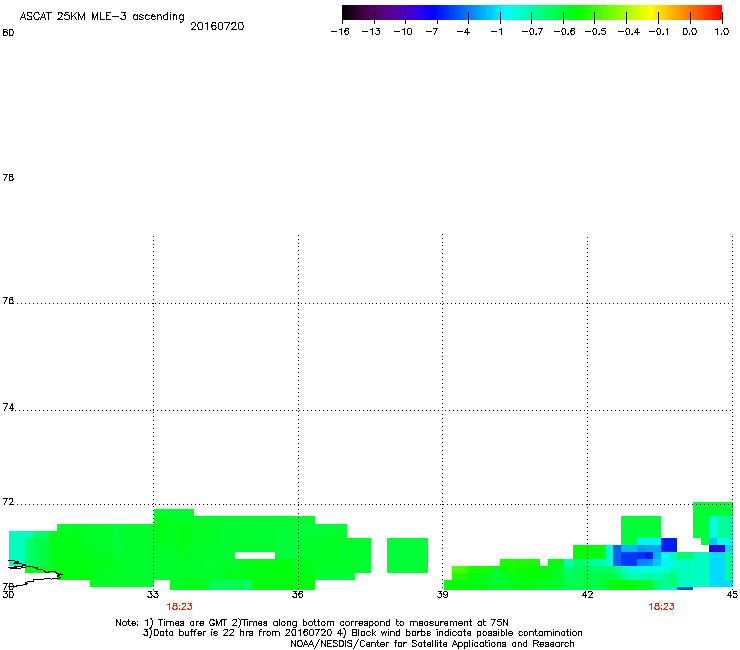This screenshot has height=650, width=740.
Task: Click the red 18:23 time near longitude 33
Action: click(x=179, y=607)
